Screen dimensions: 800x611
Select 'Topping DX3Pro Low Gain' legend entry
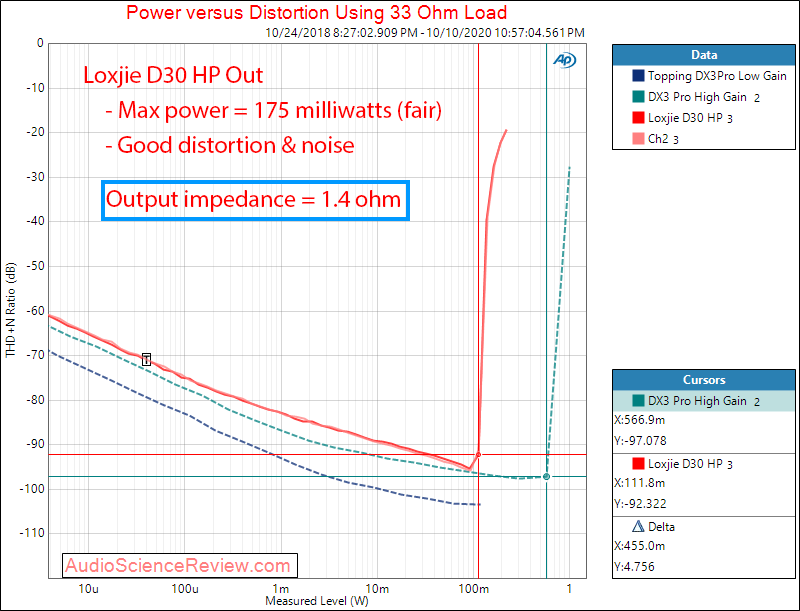pos(717,76)
